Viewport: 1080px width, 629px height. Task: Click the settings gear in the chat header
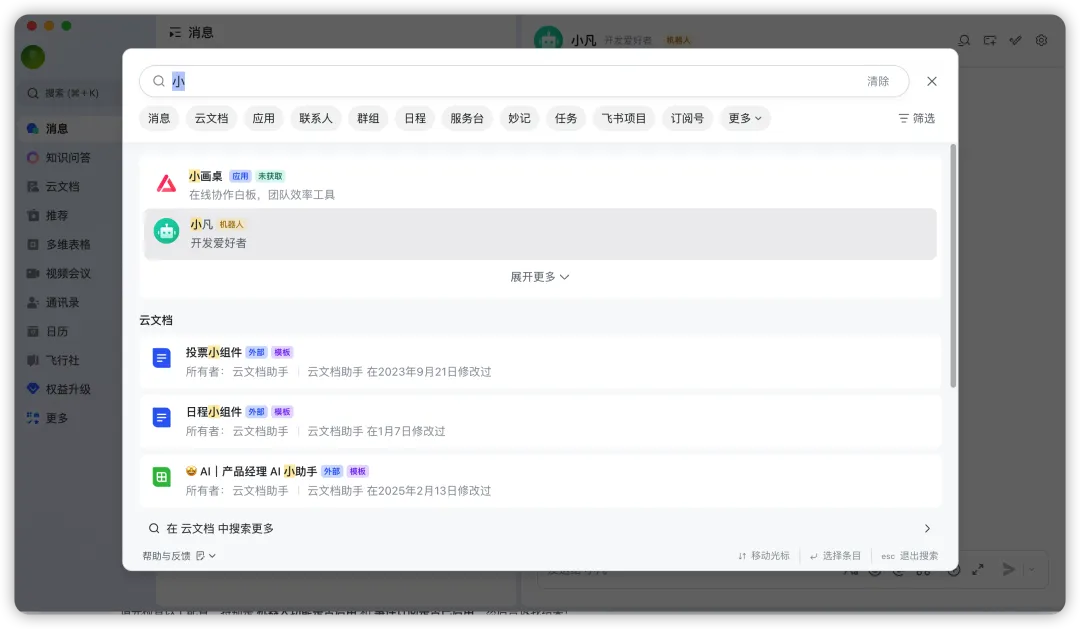[x=1041, y=41]
